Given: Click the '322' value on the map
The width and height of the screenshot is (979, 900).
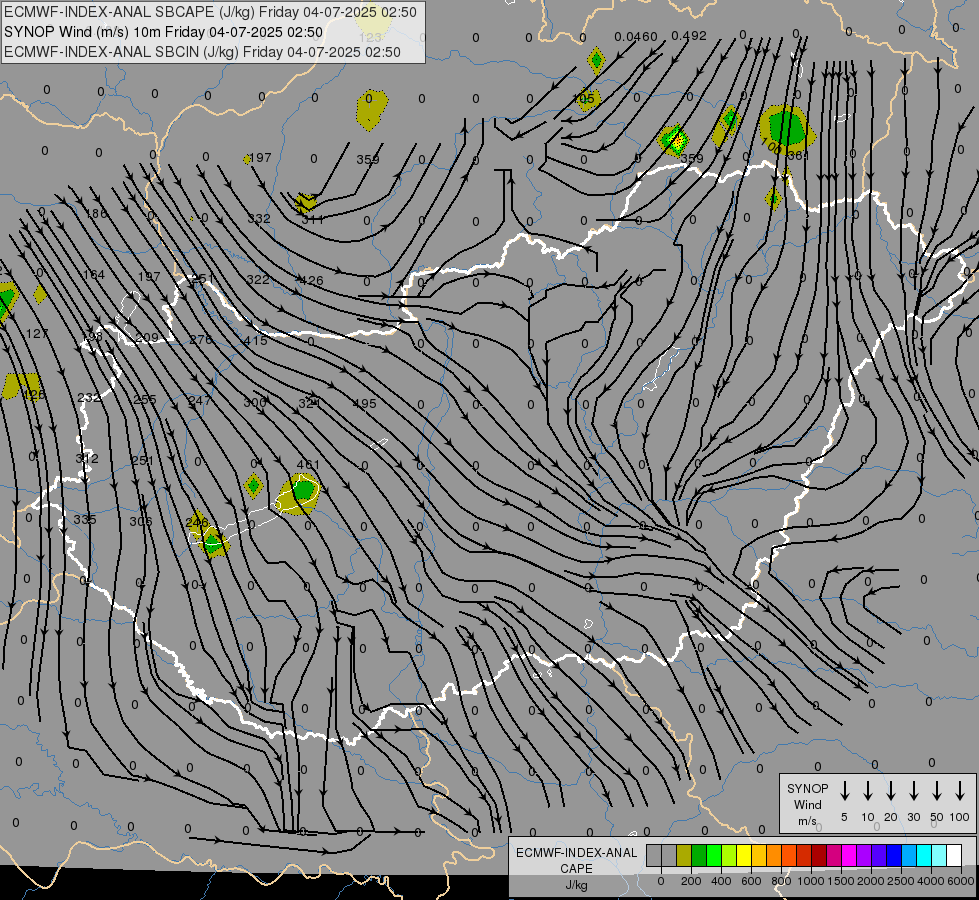Looking at the screenshot, I should tap(258, 279).
